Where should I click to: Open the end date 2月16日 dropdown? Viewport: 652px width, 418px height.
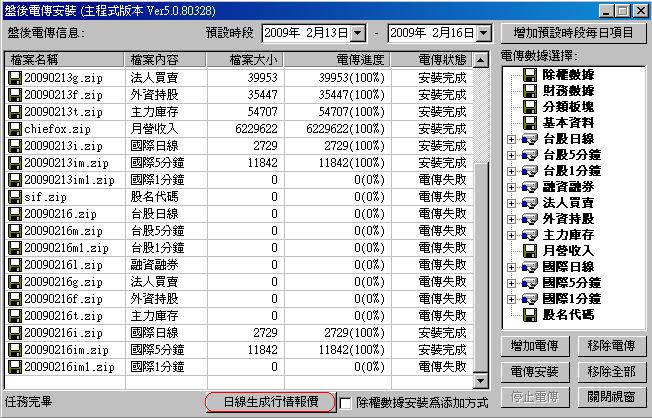pos(484,33)
